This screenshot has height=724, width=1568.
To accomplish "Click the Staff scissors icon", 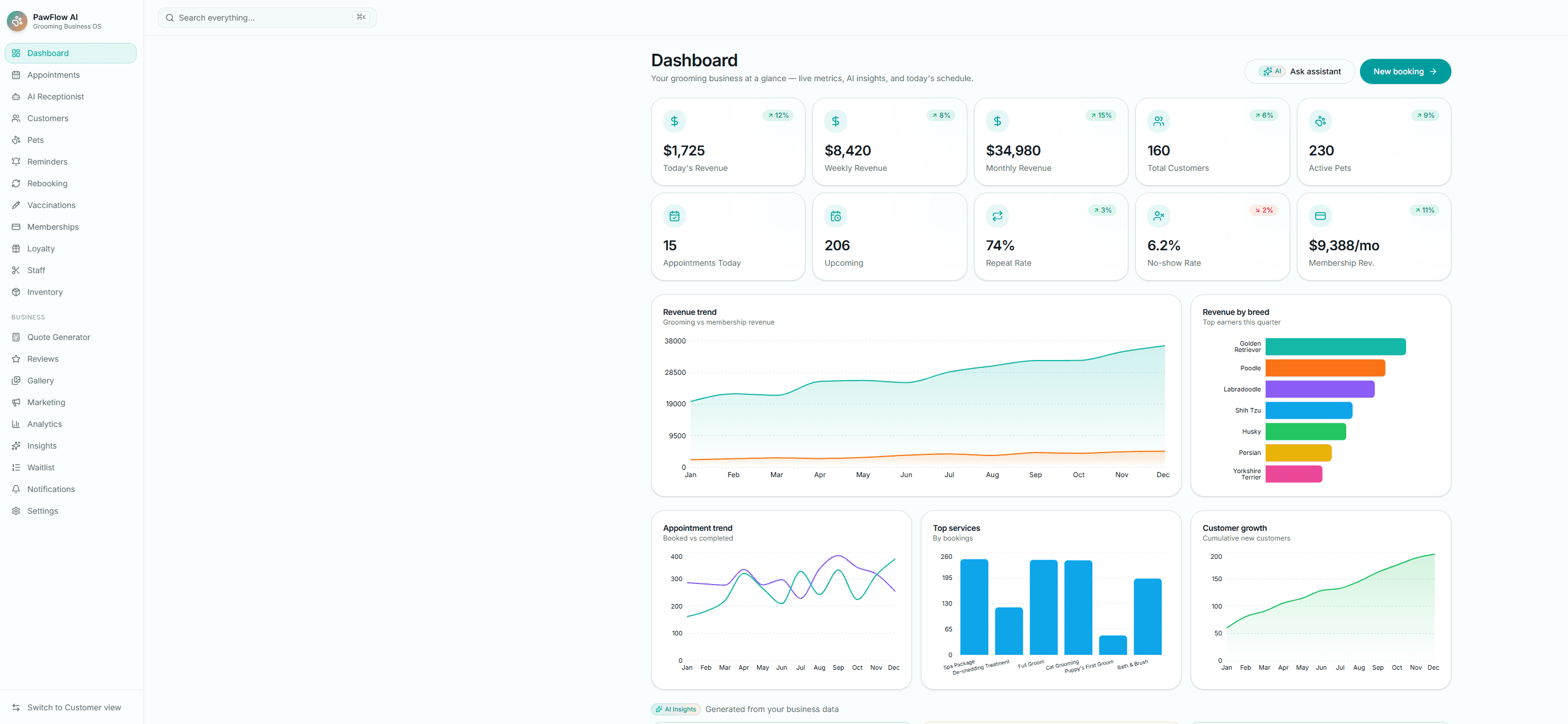I will (17, 270).
